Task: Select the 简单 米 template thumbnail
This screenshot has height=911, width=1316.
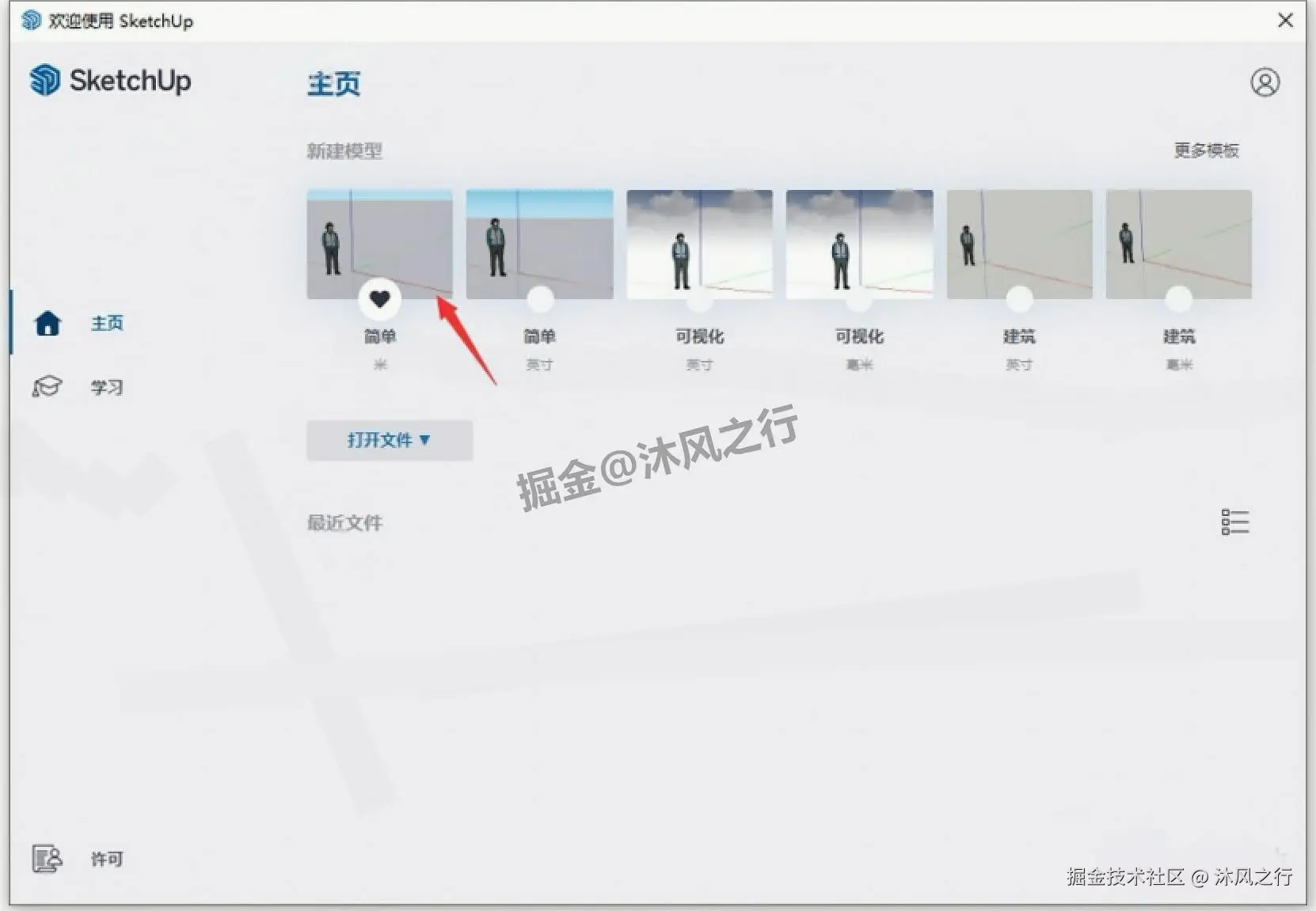Action: coord(379,237)
